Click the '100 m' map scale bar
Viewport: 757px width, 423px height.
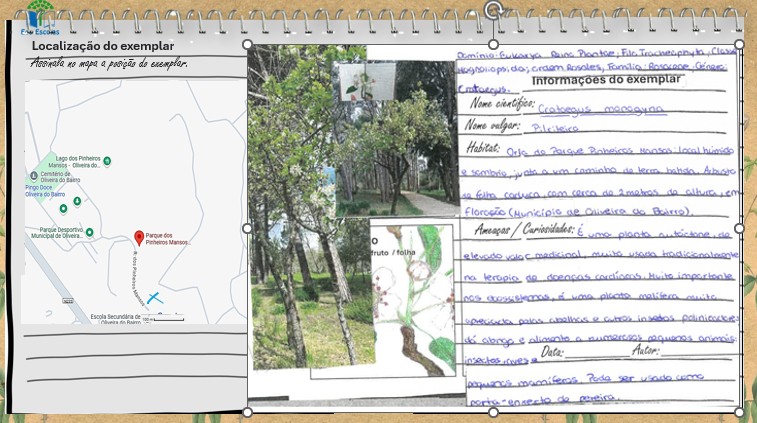[163, 319]
